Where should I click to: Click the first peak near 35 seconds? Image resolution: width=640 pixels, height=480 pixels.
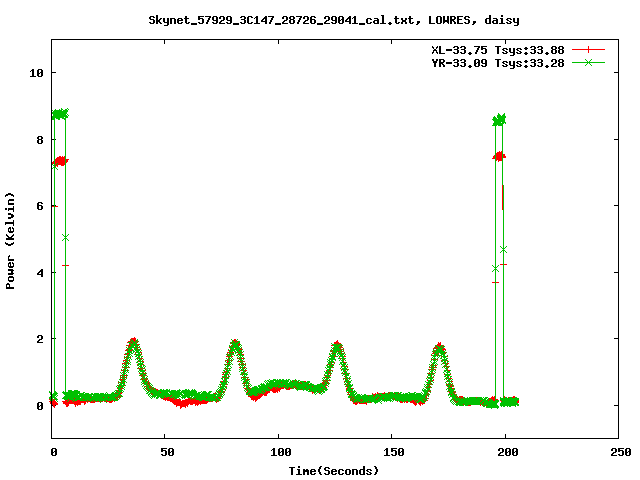point(133,343)
